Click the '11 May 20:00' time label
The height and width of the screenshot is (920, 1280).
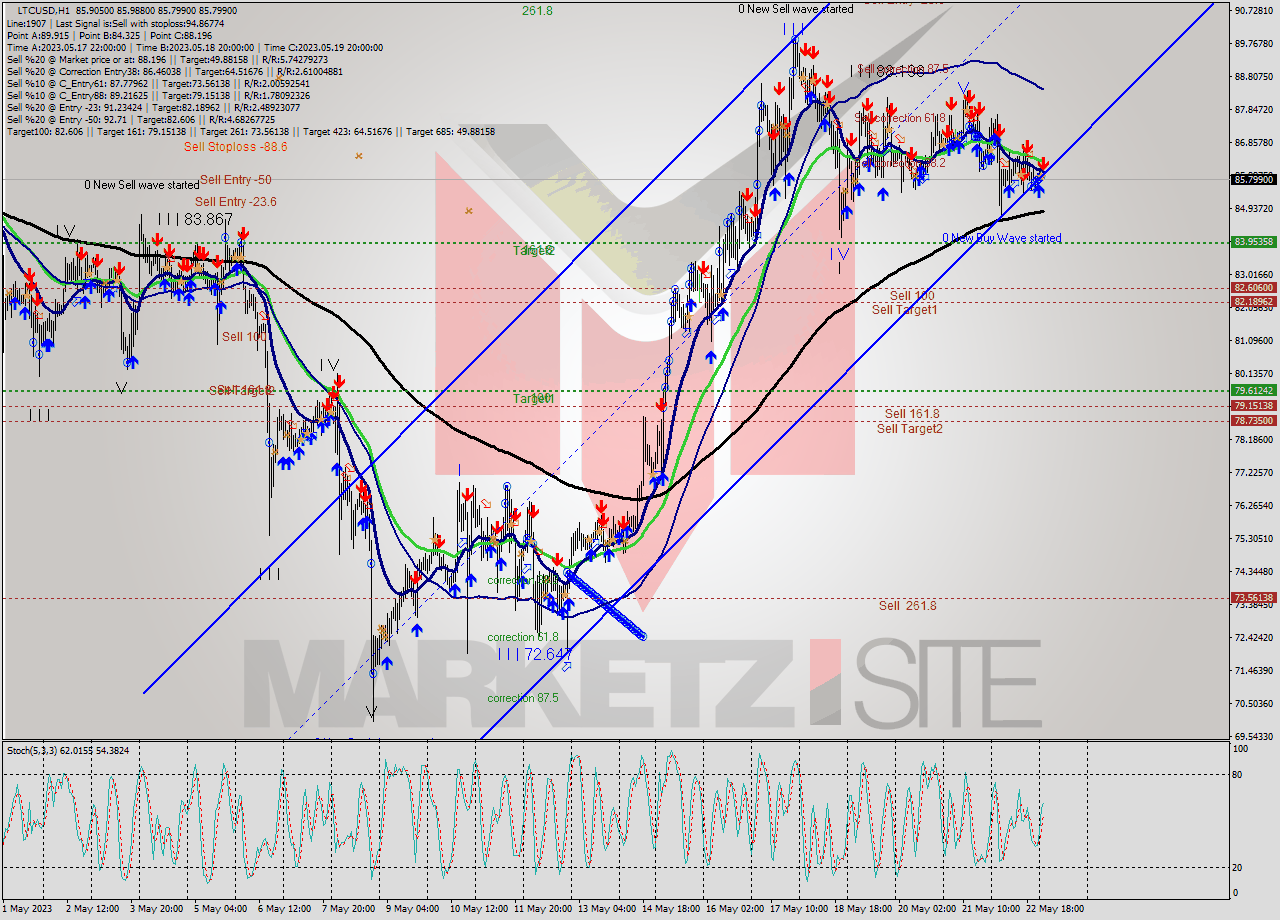point(543,909)
